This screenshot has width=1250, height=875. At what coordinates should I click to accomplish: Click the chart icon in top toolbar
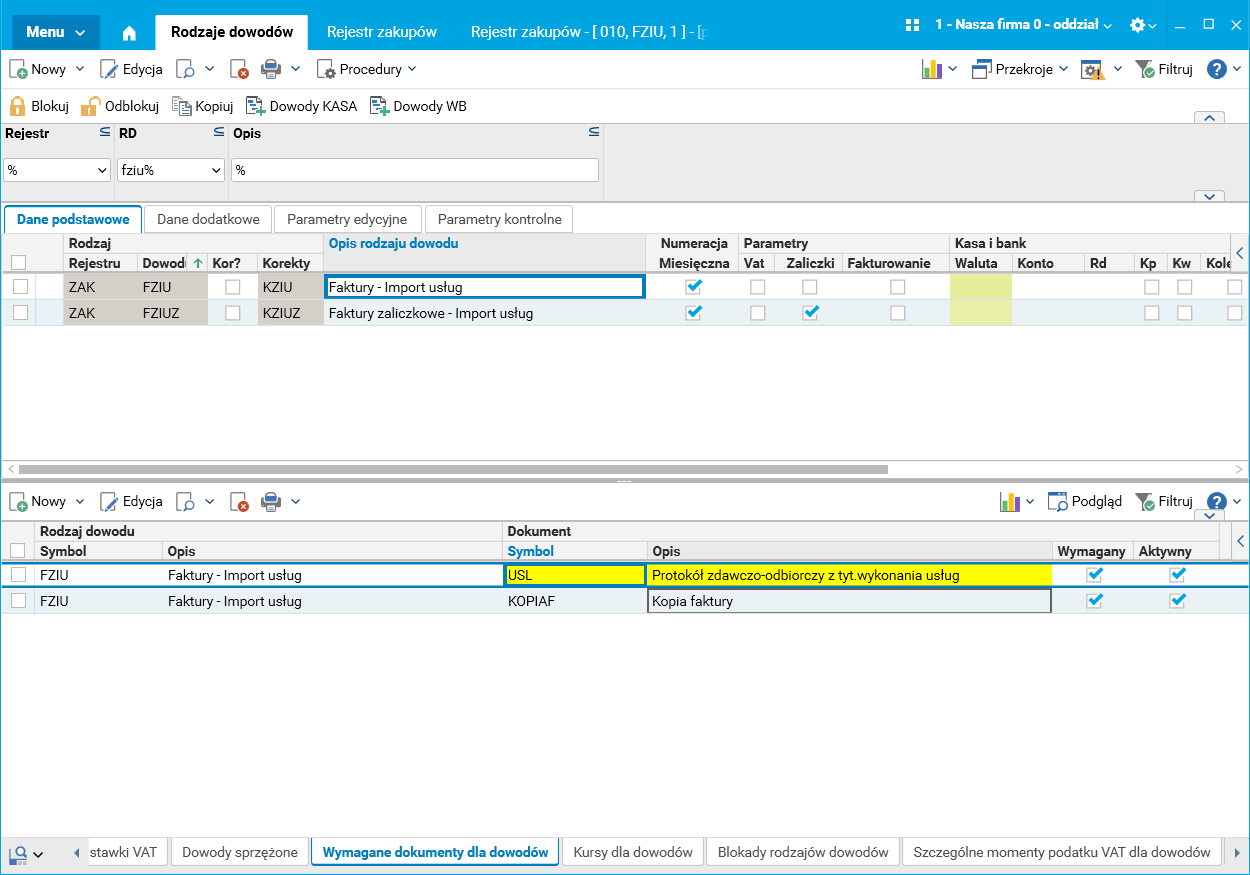(x=932, y=69)
